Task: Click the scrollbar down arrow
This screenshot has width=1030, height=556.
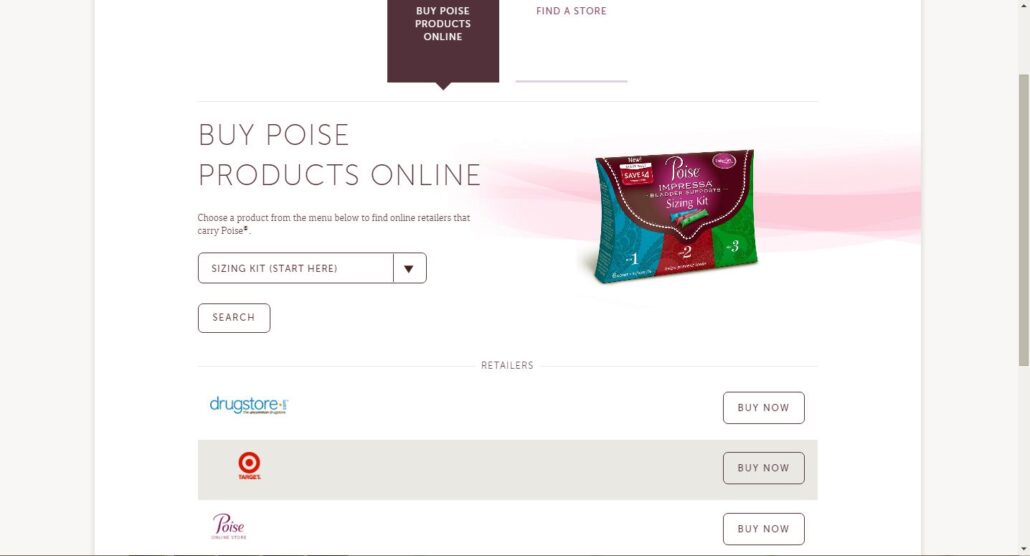Action: (x=1023, y=549)
